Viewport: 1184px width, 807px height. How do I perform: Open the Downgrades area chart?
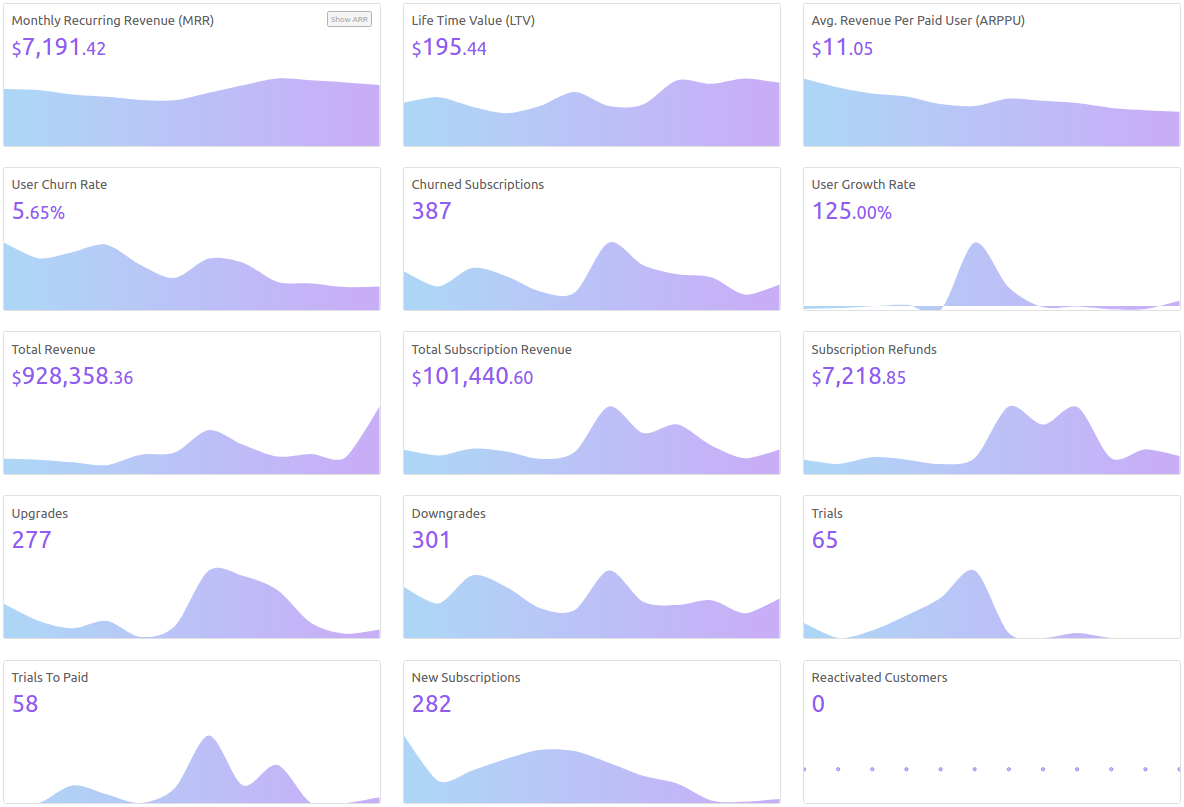click(x=591, y=604)
